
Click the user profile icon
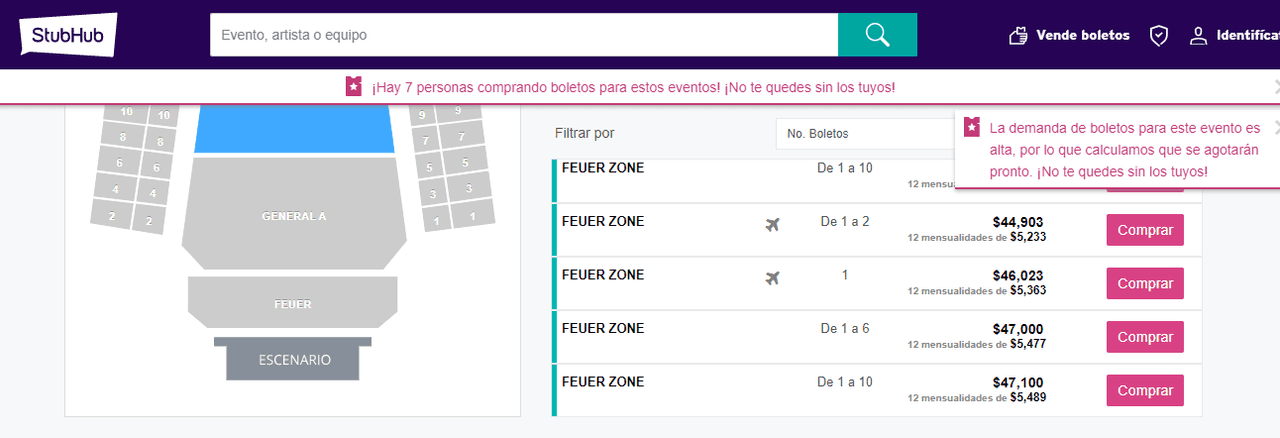coord(1198,36)
